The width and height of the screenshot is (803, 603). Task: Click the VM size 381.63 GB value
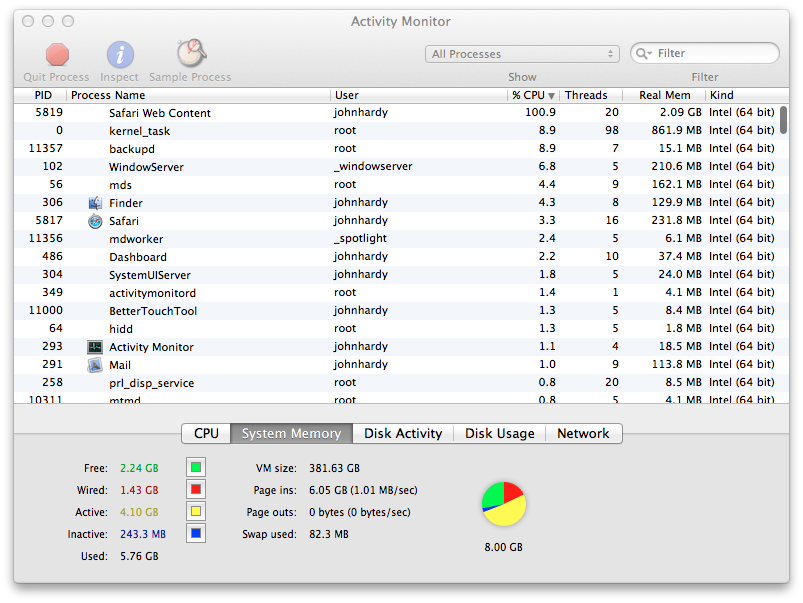[334, 468]
